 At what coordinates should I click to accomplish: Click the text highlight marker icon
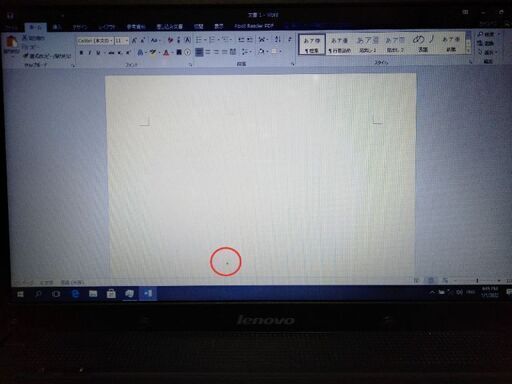tap(153, 52)
